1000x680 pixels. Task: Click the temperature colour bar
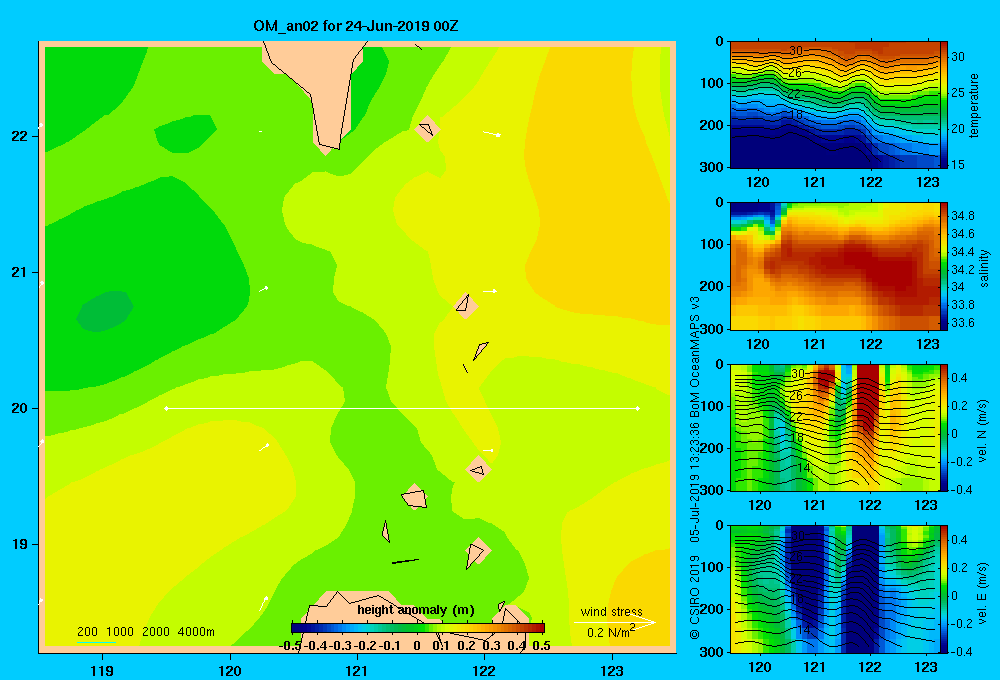click(944, 105)
